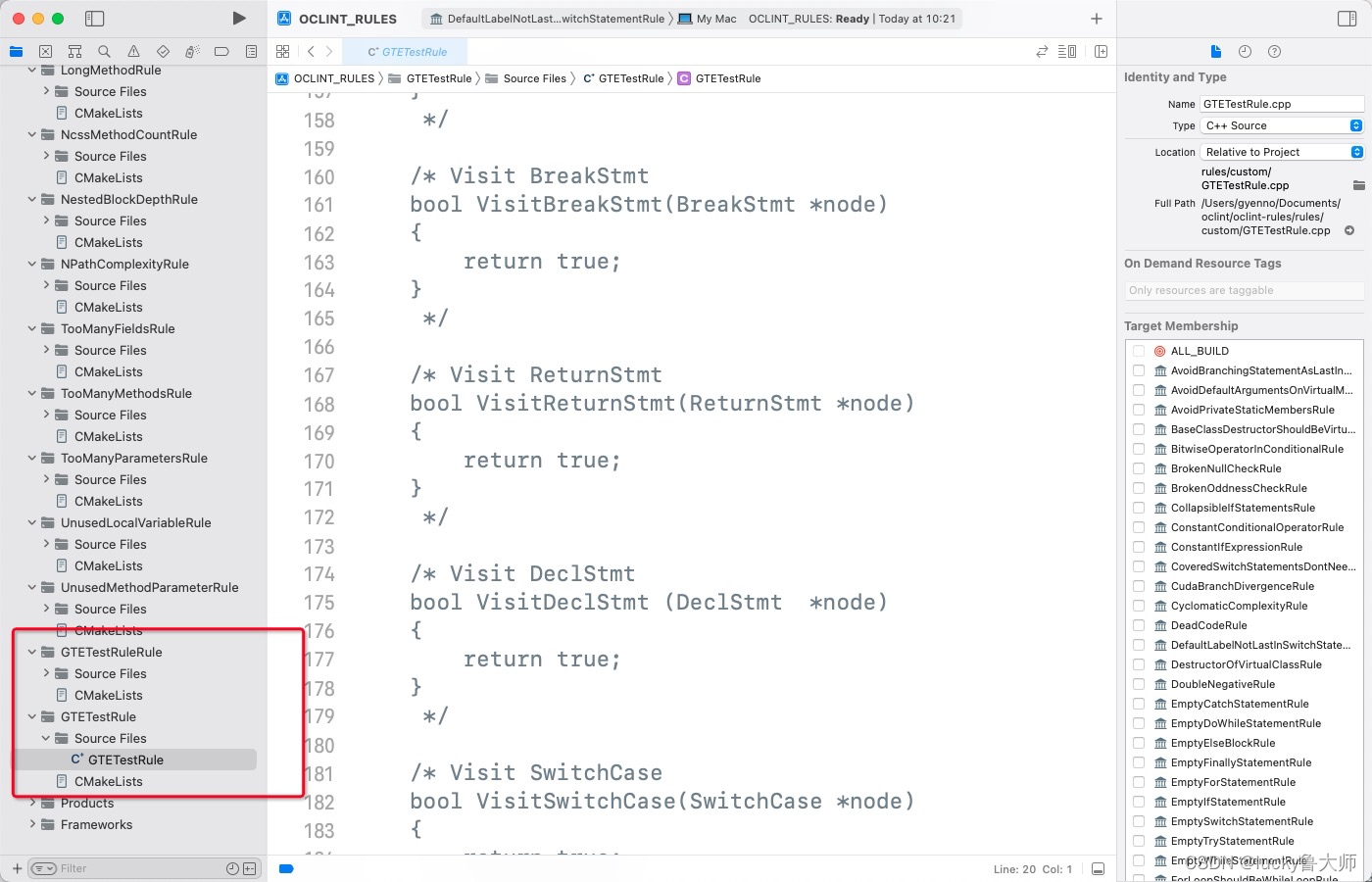Add a new editor tab with plus

point(1097,19)
